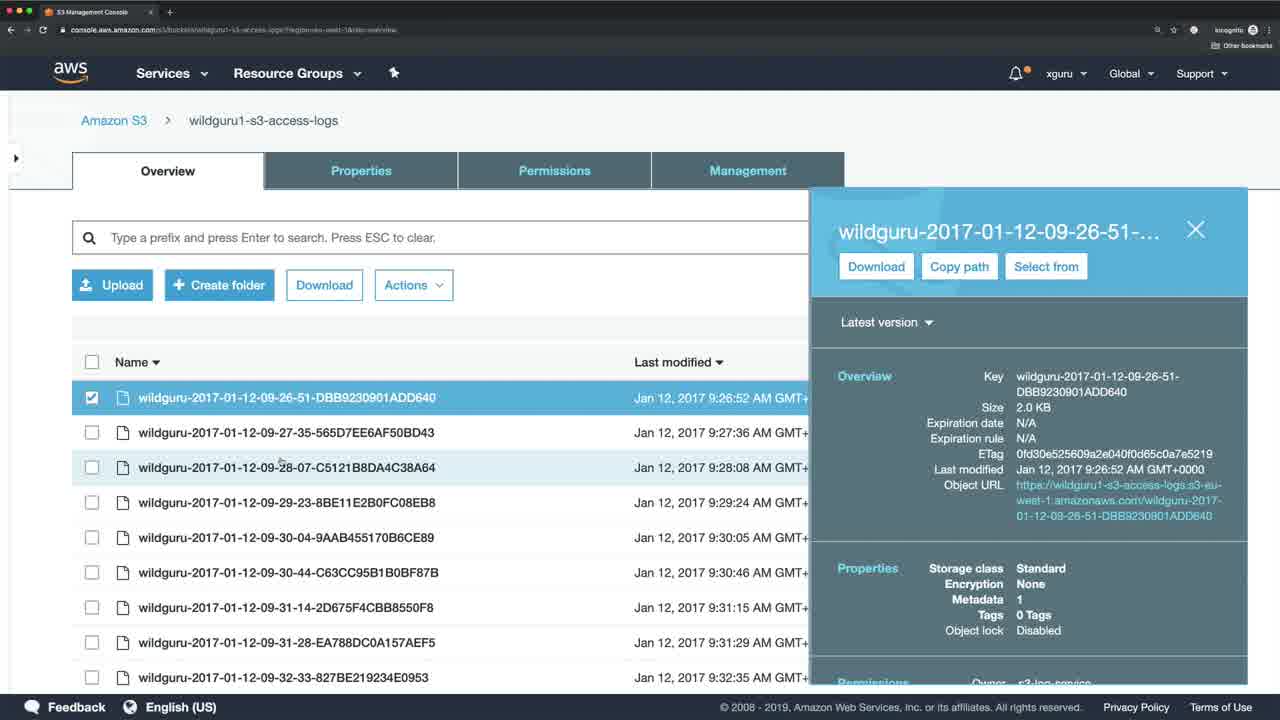The height and width of the screenshot is (720, 1280).
Task: Open the Terms of Use link
Action: tap(1220, 707)
